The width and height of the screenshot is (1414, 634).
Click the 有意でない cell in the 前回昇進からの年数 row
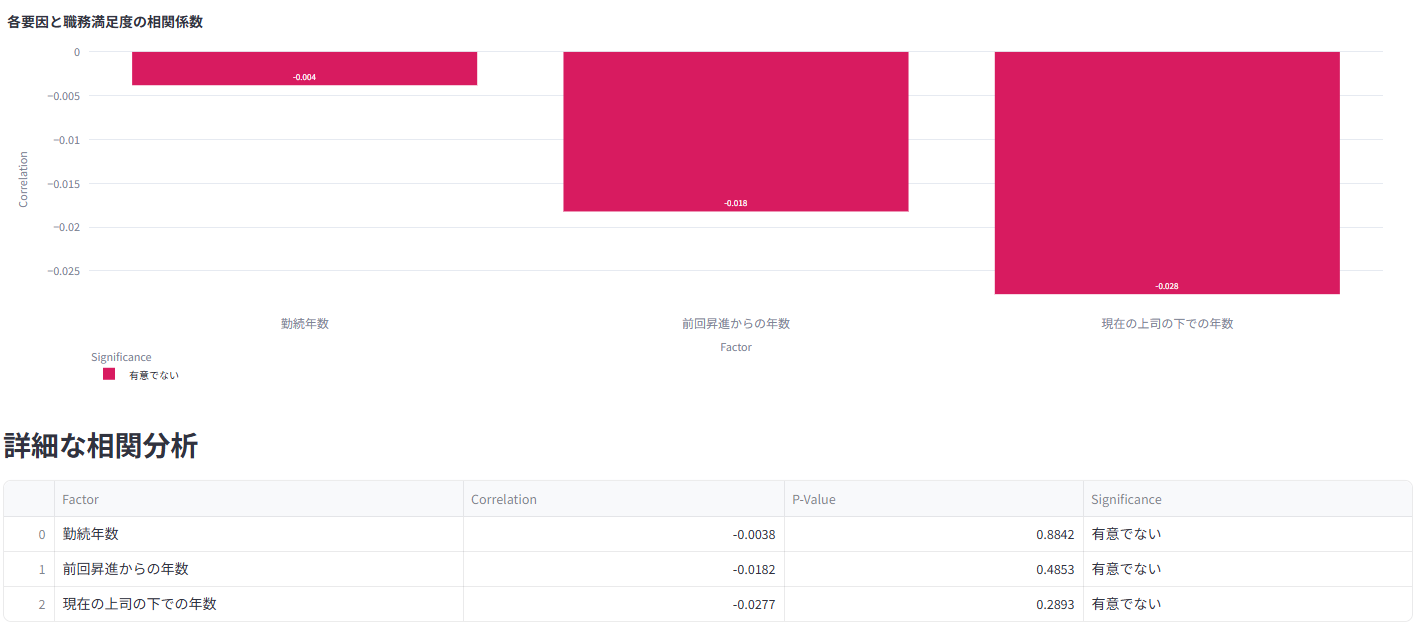tap(1247, 569)
